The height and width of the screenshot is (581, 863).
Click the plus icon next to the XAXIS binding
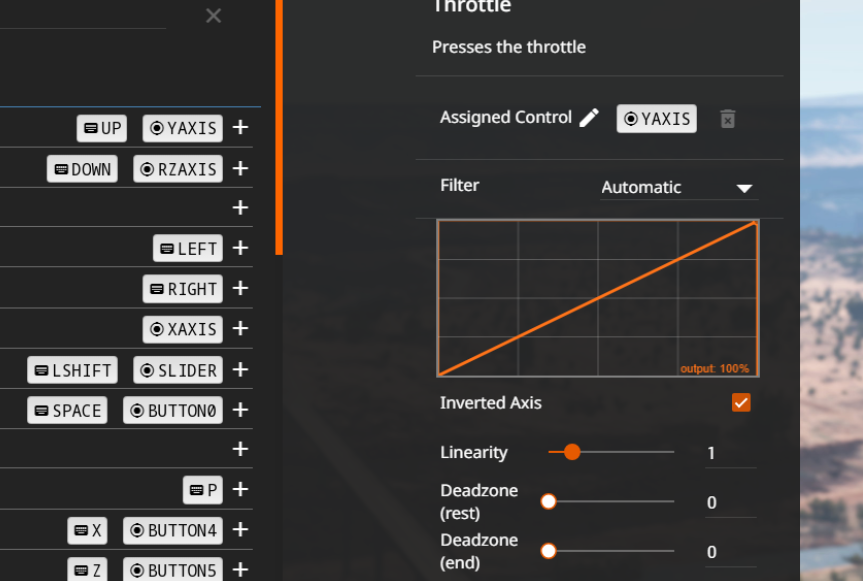(x=240, y=328)
